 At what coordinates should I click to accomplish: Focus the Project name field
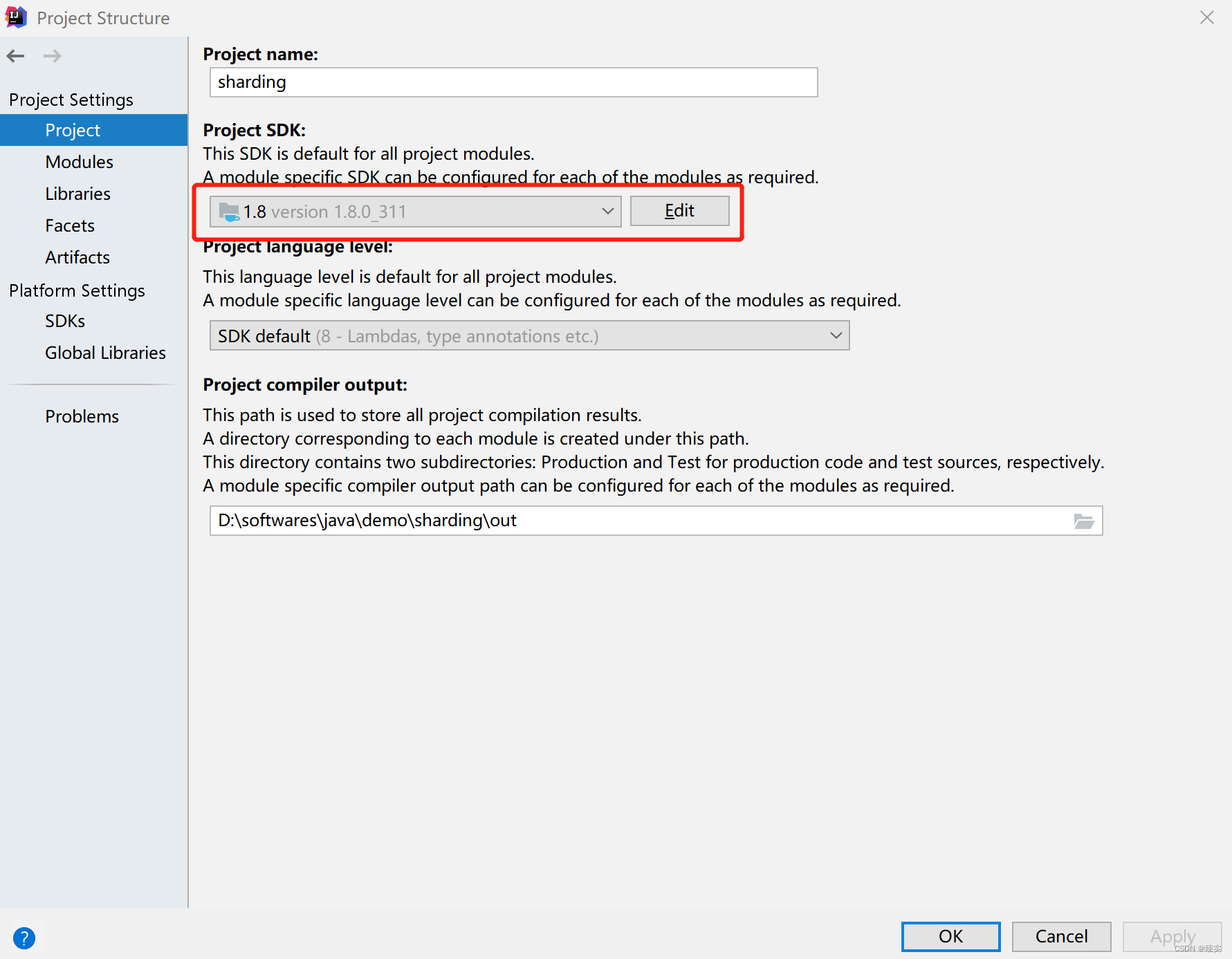pyautogui.click(x=513, y=82)
